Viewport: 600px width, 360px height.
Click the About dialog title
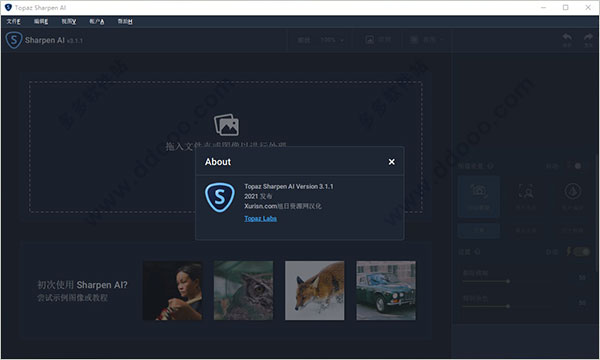[218, 162]
